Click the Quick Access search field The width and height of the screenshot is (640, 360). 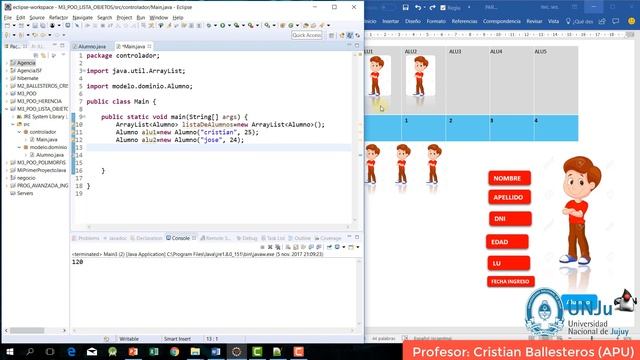coord(307,35)
